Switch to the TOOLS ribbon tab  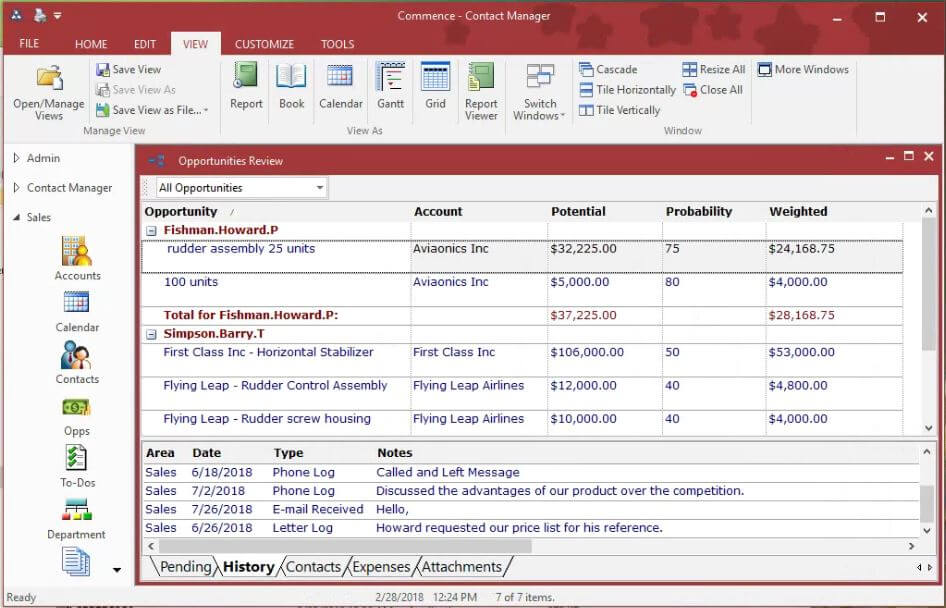point(337,44)
